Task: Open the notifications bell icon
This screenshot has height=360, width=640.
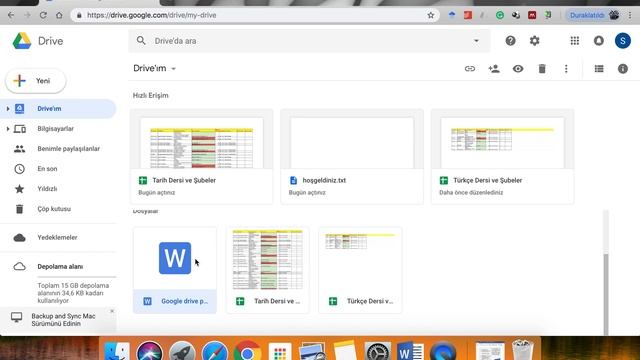Action: [x=599, y=40]
